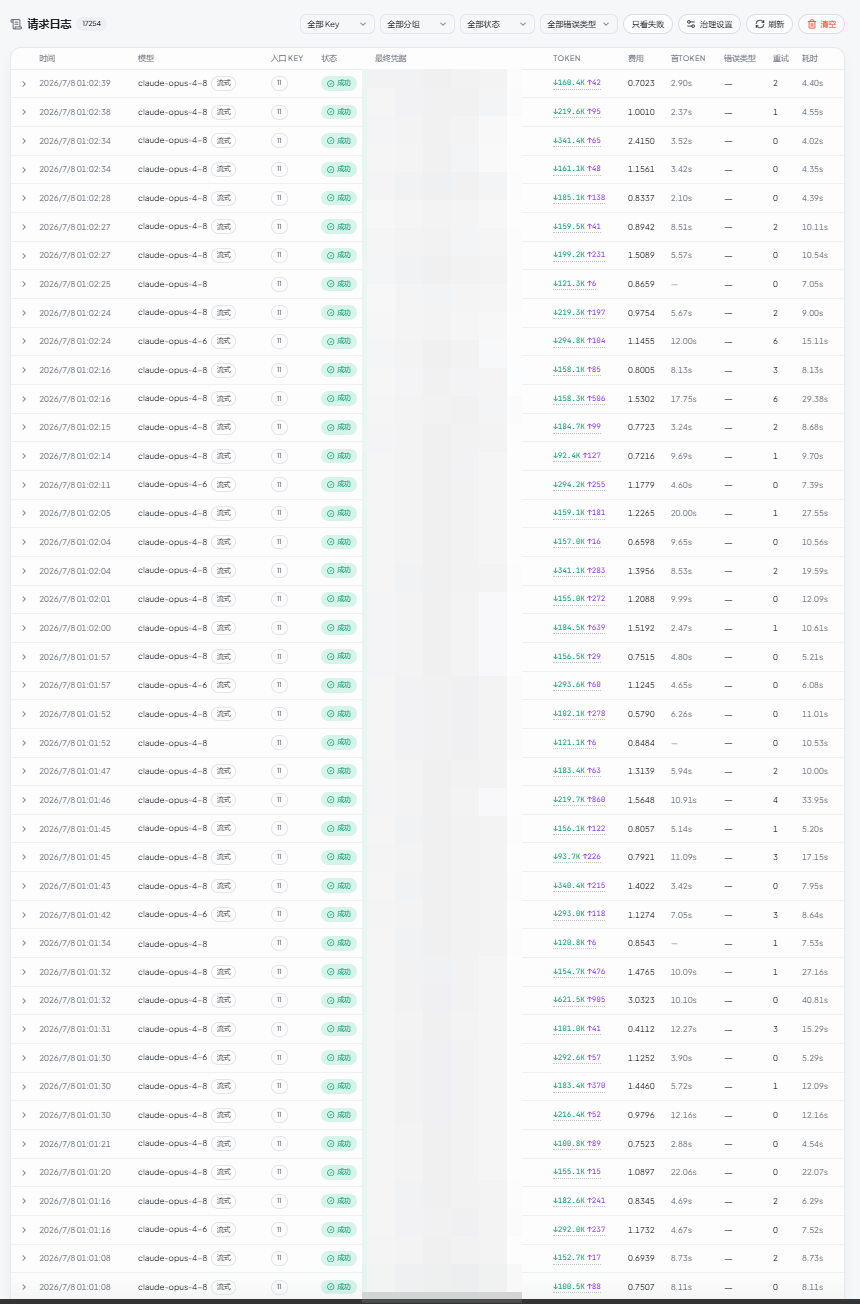
Task: Click the red 清空 trash button
Action: point(821,24)
